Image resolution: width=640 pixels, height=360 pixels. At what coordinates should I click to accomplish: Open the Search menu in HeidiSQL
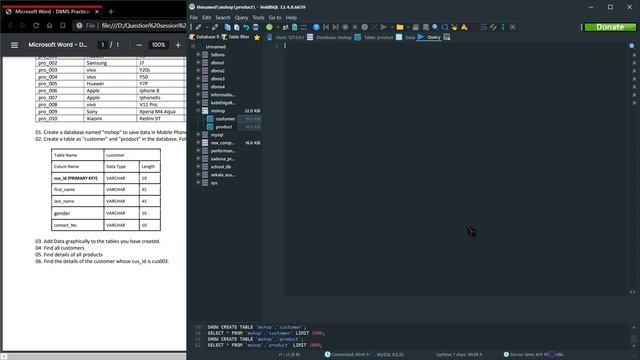[223, 18]
